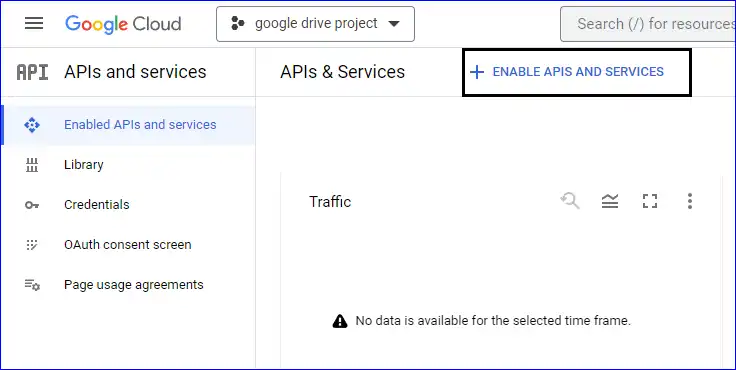The height and width of the screenshot is (370, 736).
Task: Click the Library icon in sidebar
Action: 32,165
